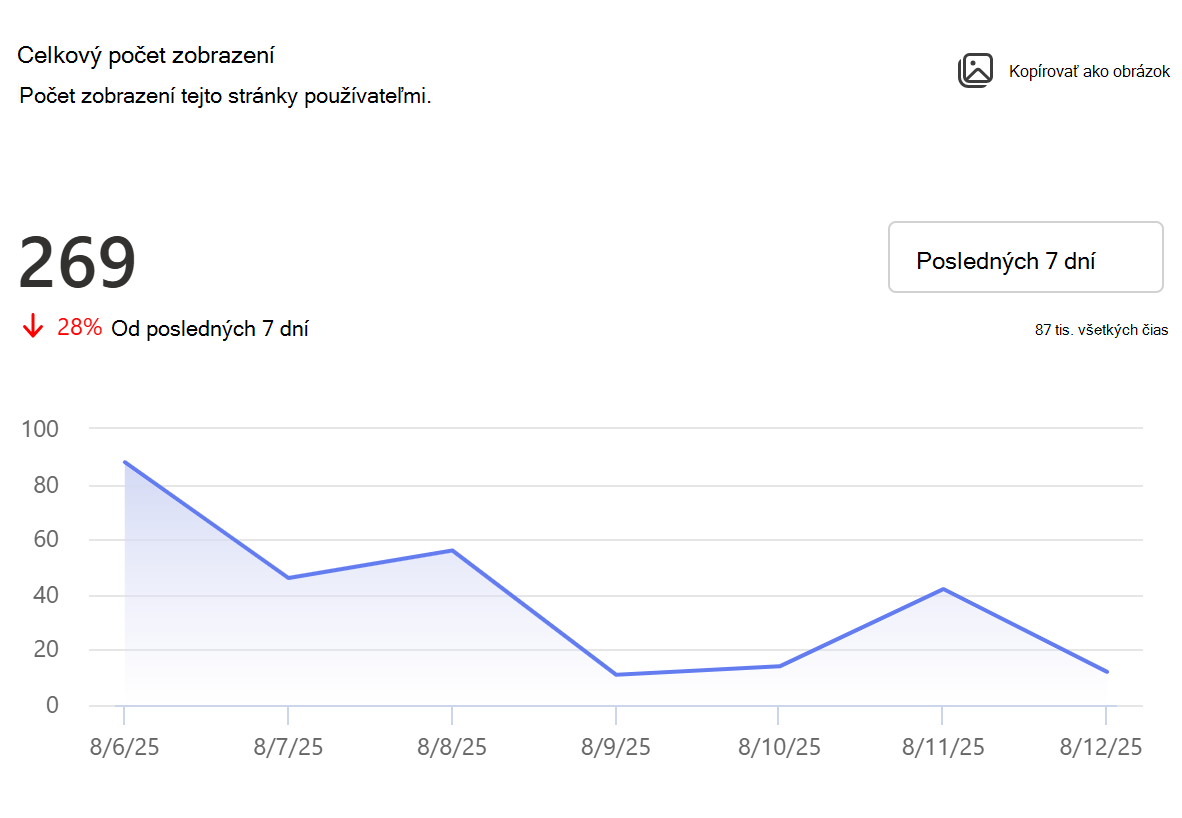Image resolution: width=1182 pixels, height=818 pixels.
Task: Click the 100 y-axis label
Action: (x=40, y=429)
